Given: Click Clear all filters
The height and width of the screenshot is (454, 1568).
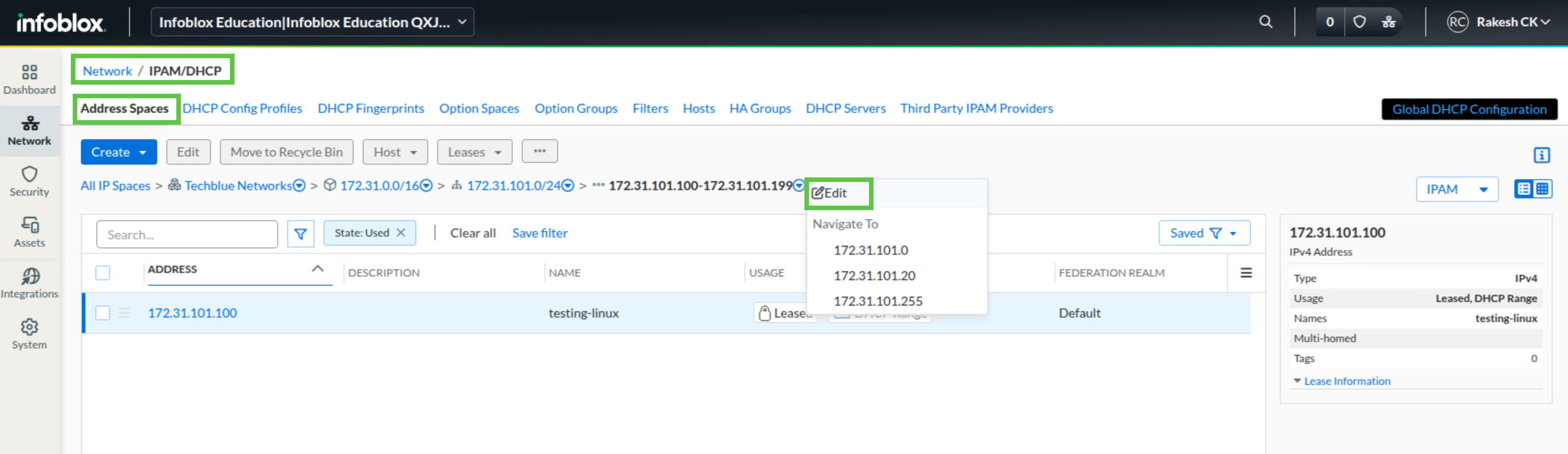Looking at the screenshot, I should click(473, 233).
